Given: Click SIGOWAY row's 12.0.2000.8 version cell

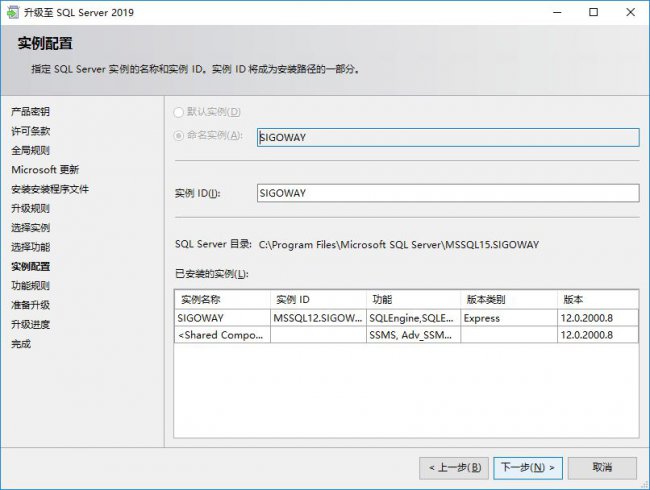Looking at the screenshot, I should (598, 318).
